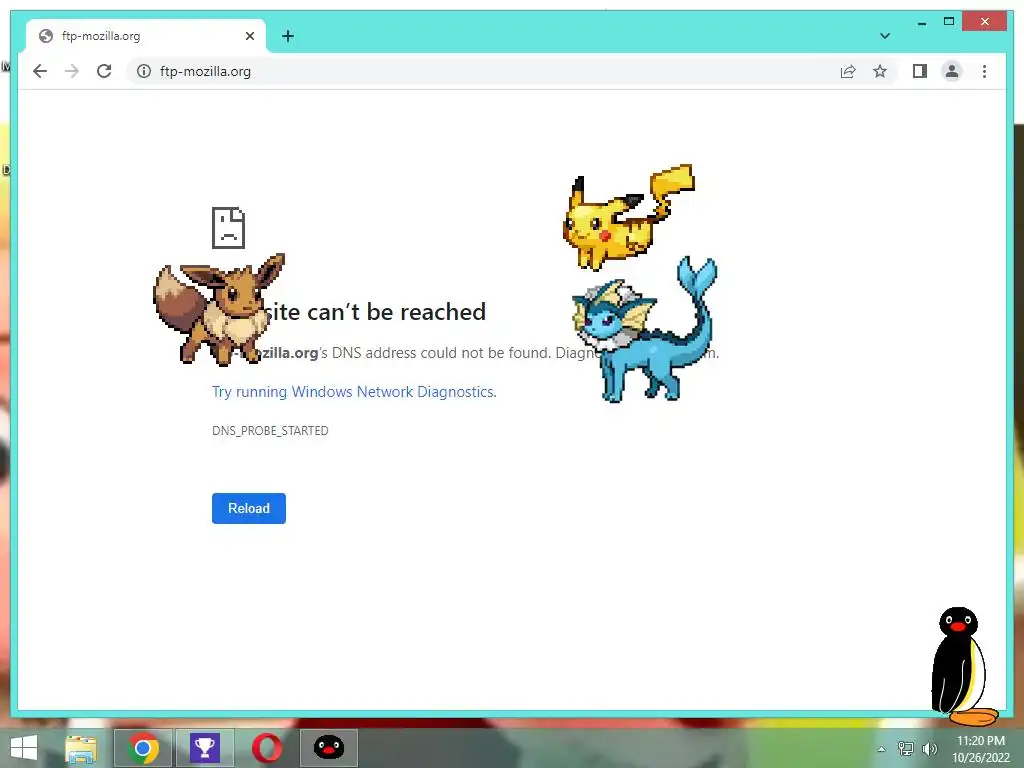Show hidden system tray icons arrow
This screenshot has height=768, width=1024.
point(882,749)
